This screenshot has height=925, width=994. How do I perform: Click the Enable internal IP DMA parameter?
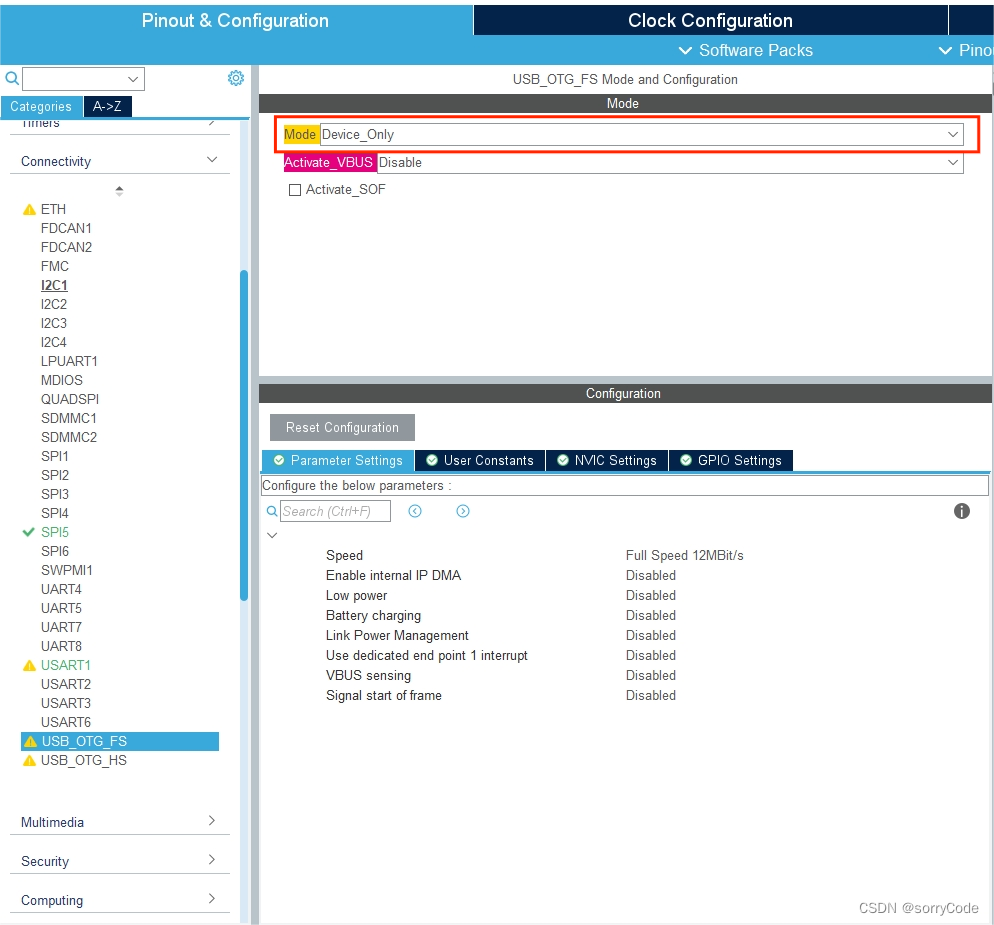pos(393,576)
